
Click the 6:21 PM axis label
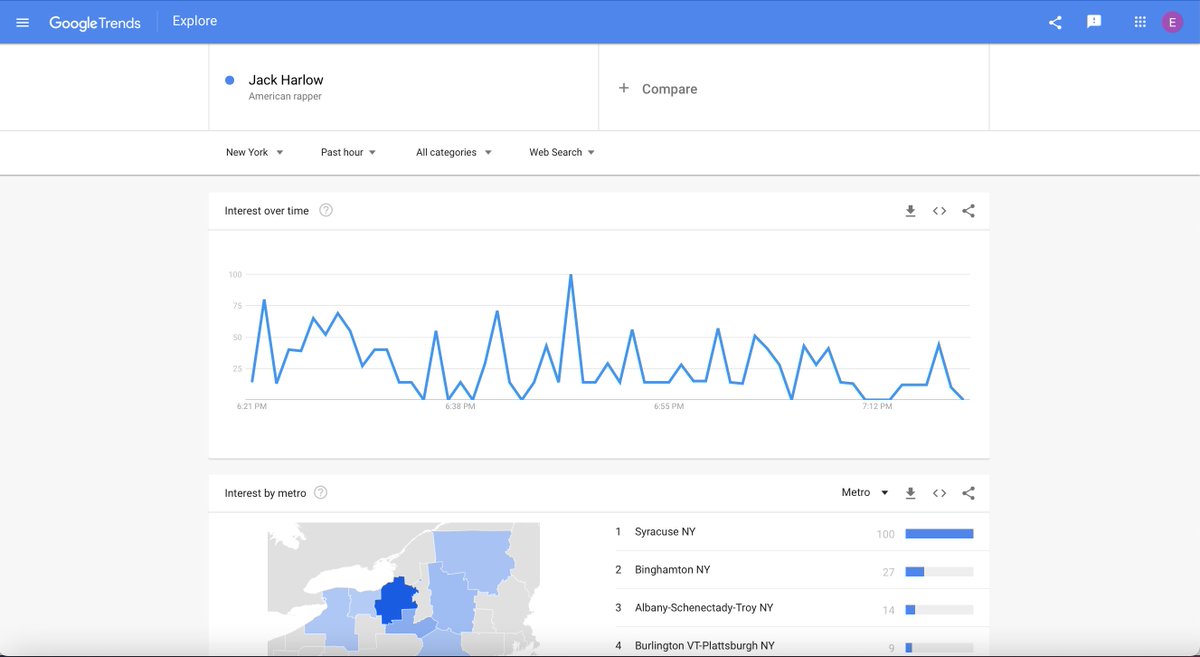(x=252, y=407)
